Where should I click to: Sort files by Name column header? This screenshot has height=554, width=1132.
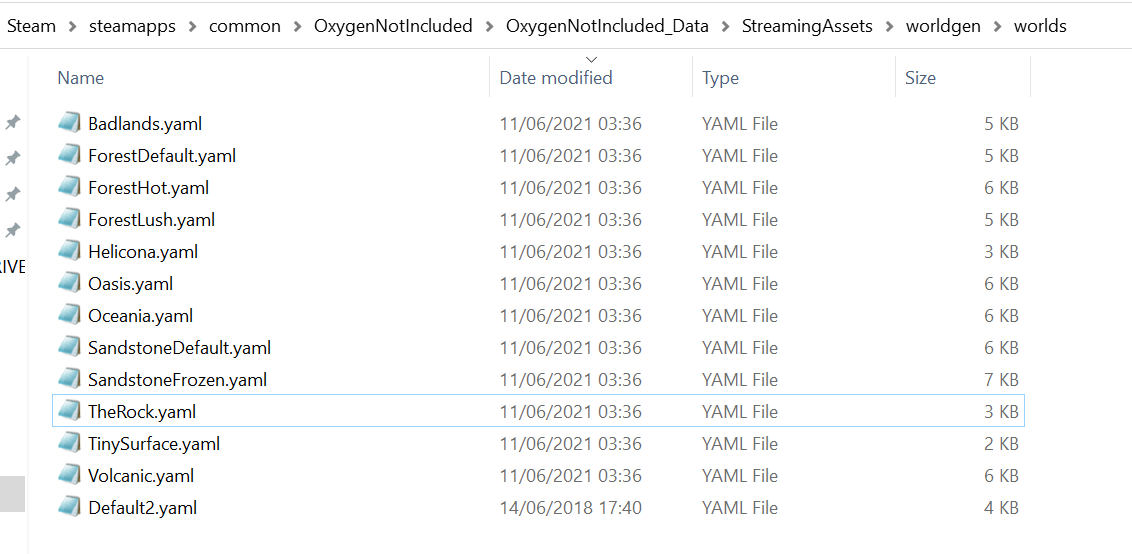point(81,77)
